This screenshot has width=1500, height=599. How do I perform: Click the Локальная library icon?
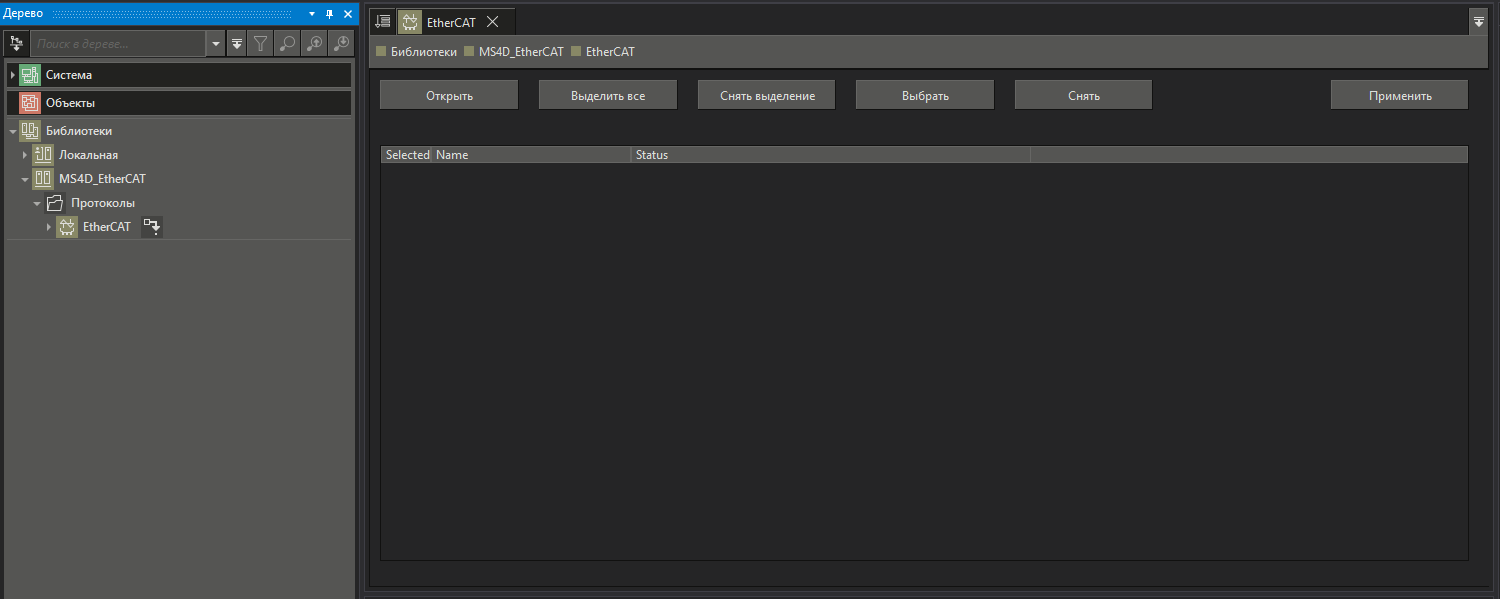coord(43,155)
